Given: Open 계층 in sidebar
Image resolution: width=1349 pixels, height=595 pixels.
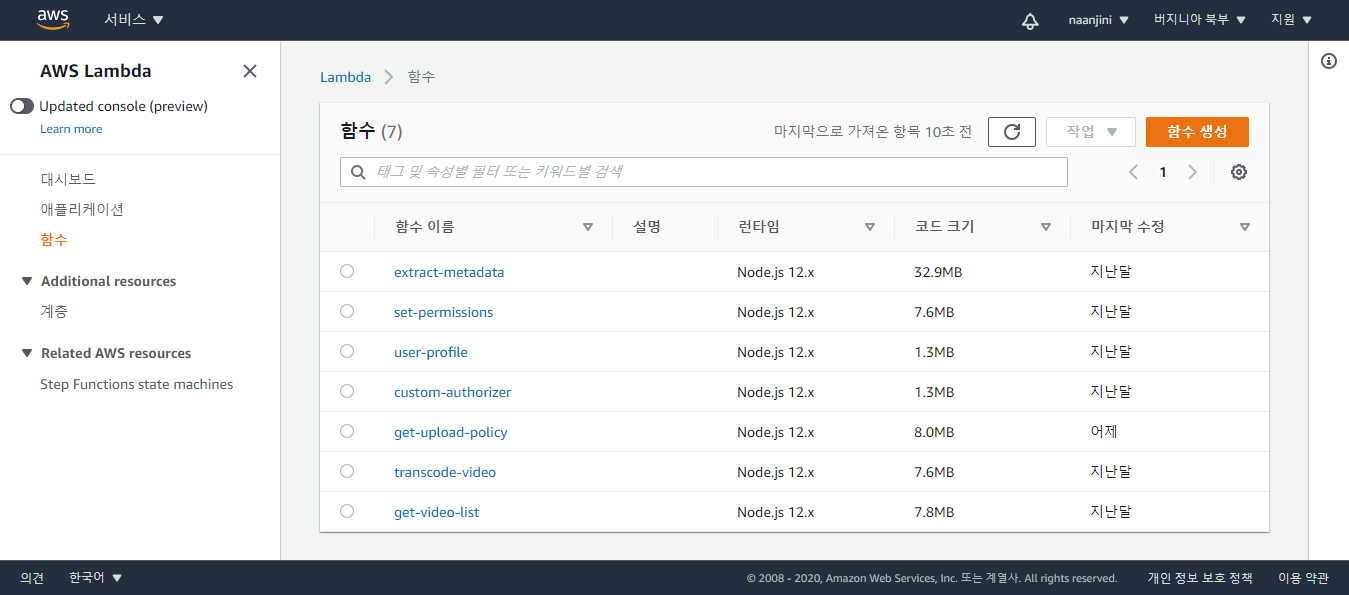Looking at the screenshot, I should 54,312.
